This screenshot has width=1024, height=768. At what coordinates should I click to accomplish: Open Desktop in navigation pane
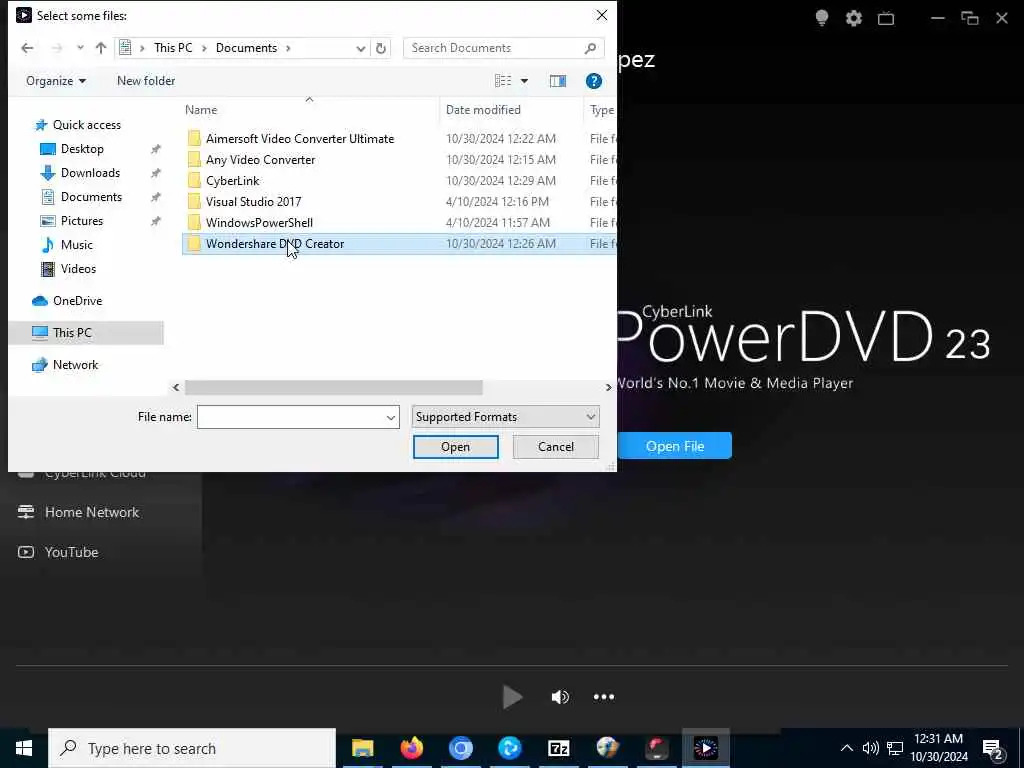pyautogui.click(x=82, y=149)
